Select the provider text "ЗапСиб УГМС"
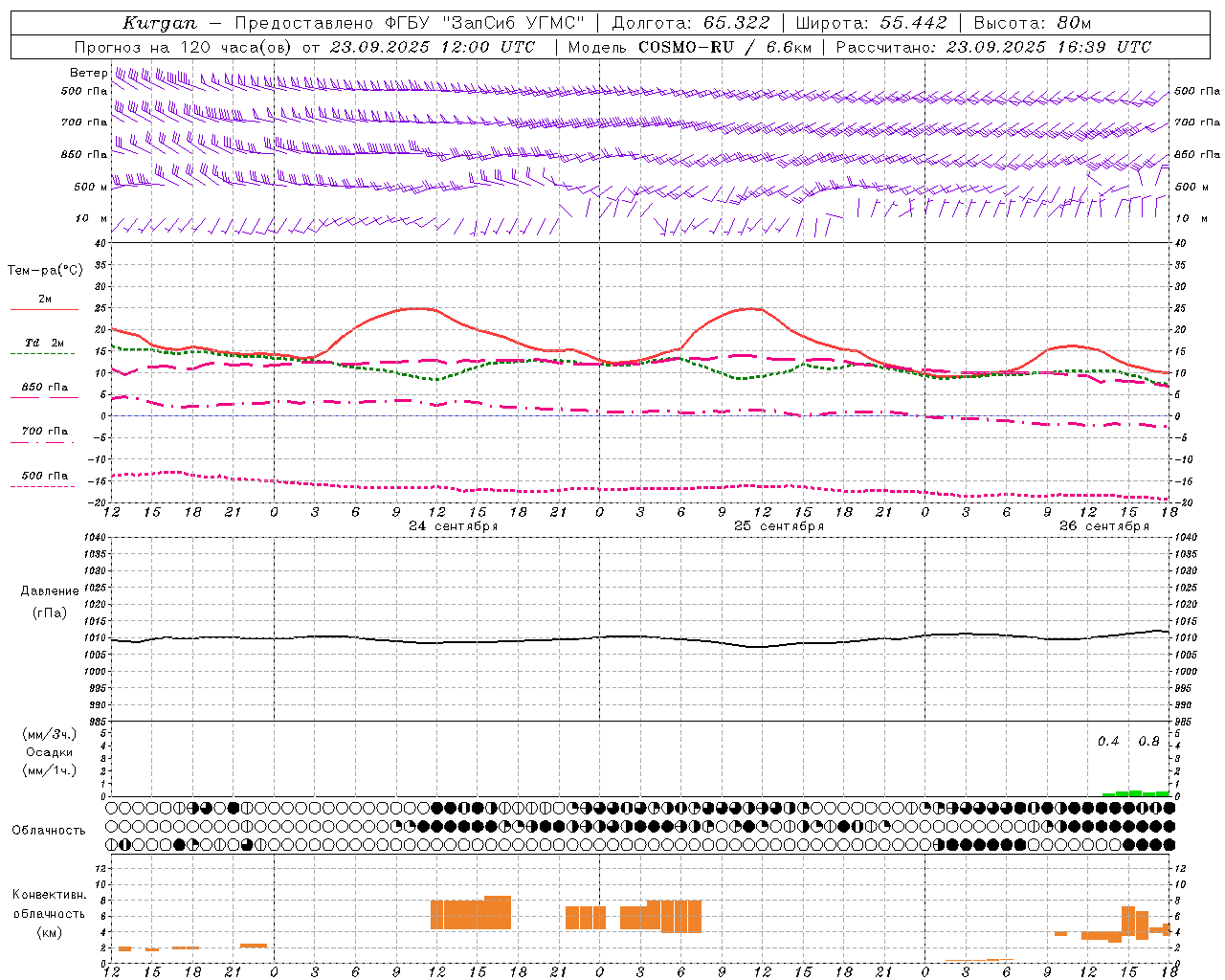Image resolution: width=1225 pixels, height=980 pixels. 514,23
